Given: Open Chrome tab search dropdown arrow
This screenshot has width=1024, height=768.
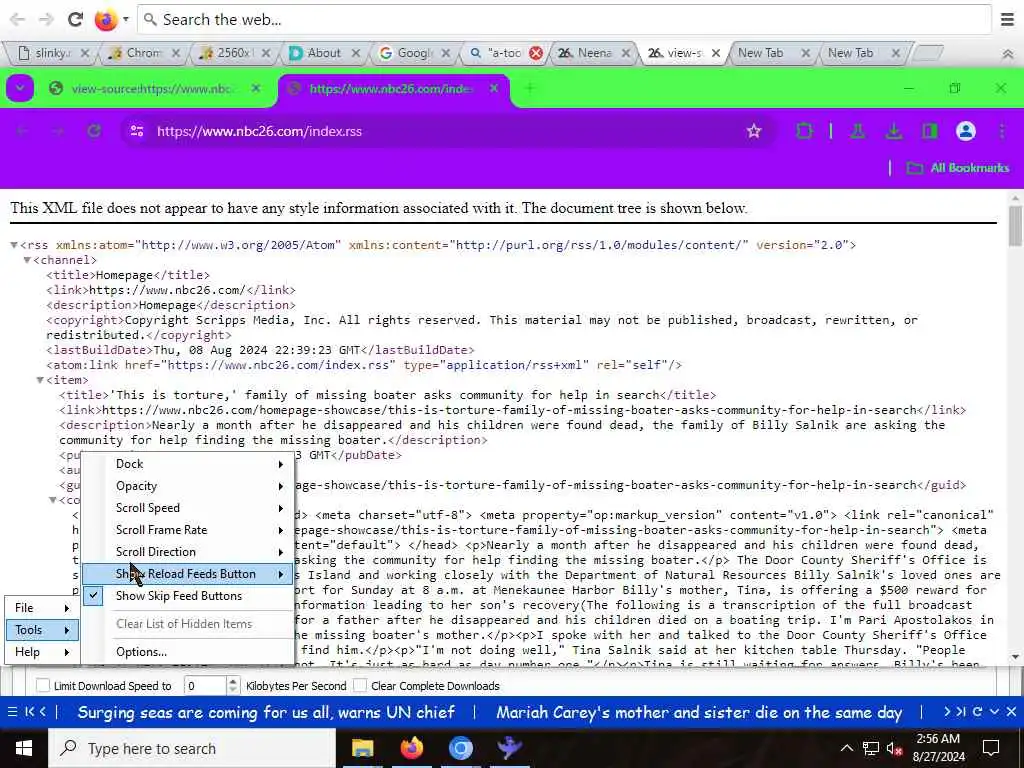Looking at the screenshot, I should click(20, 88).
